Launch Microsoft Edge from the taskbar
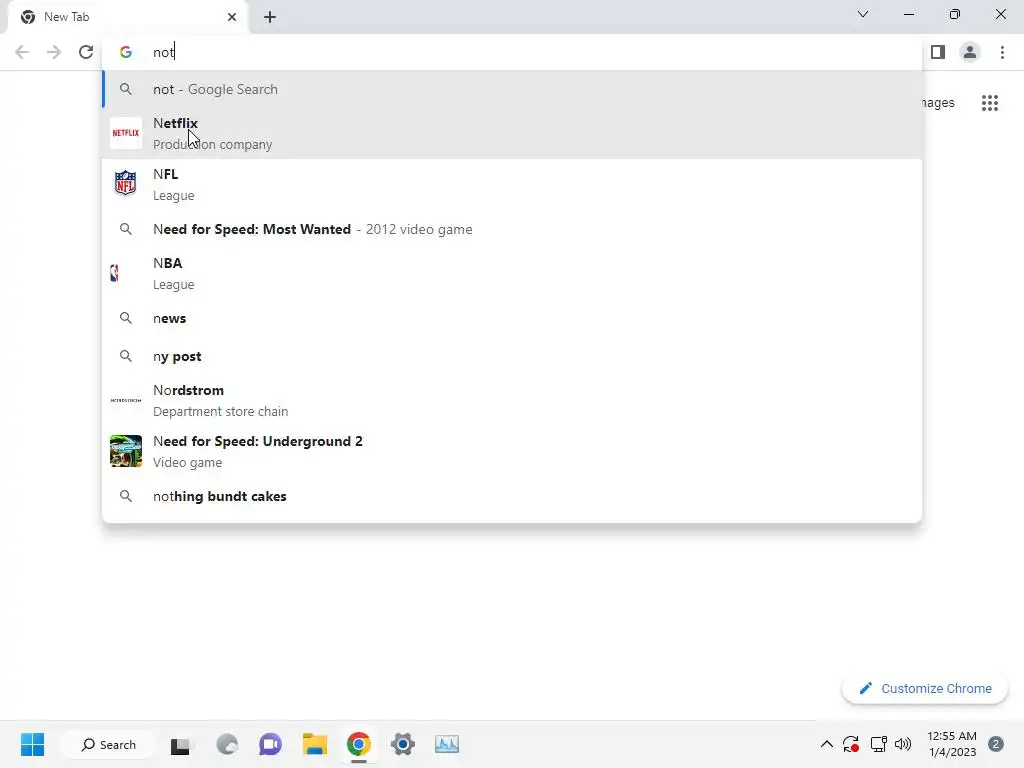The width and height of the screenshot is (1024, 768). point(227,744)
